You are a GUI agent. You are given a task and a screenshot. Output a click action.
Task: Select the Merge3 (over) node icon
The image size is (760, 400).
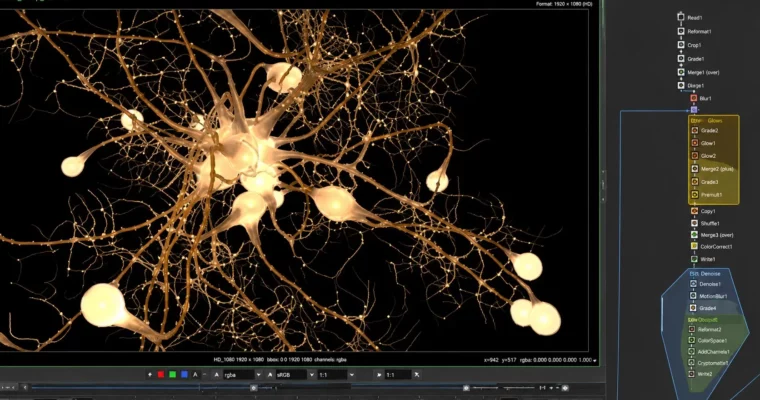coord(694,235)
